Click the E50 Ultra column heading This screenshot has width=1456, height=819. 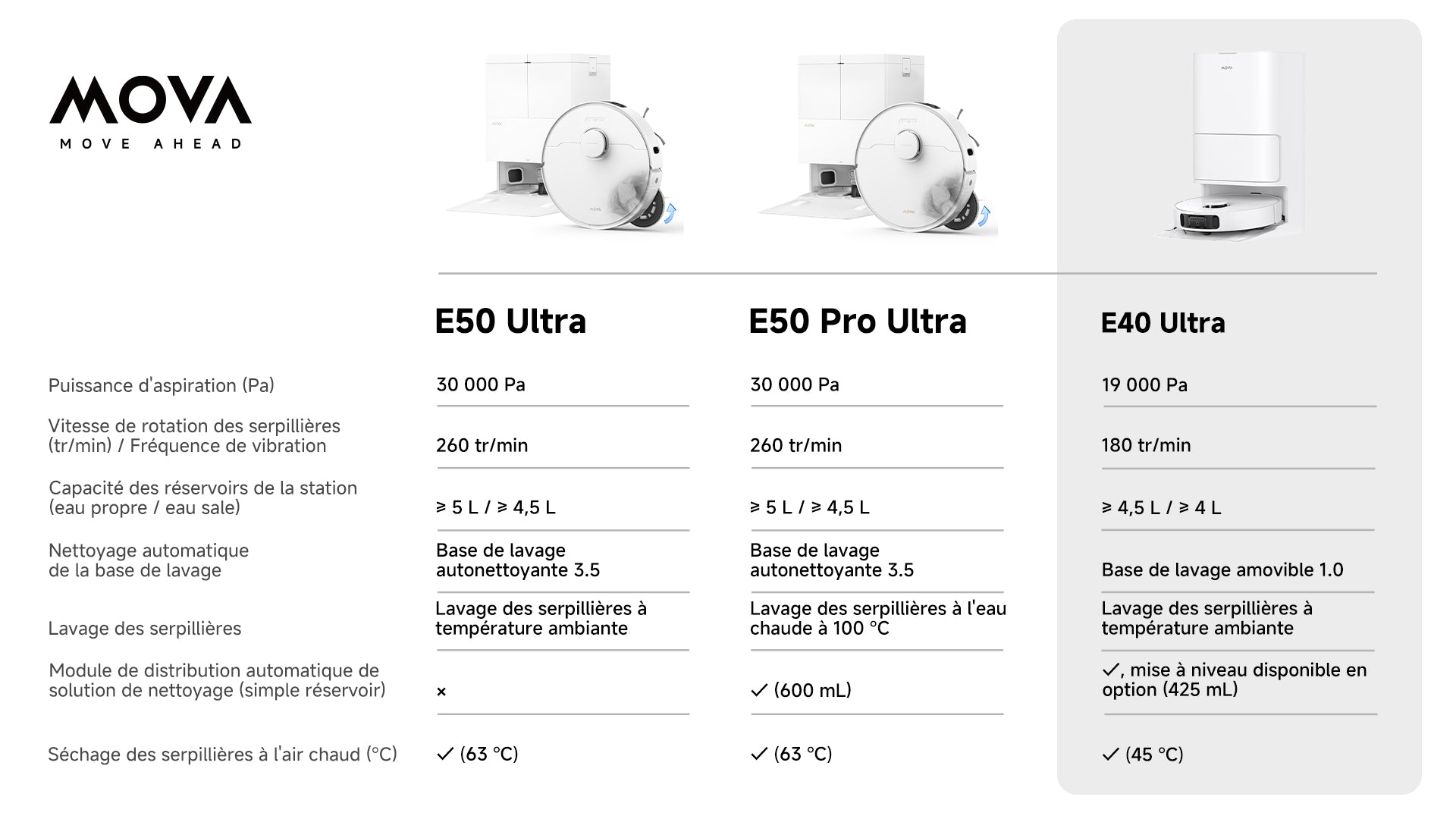pos(510,322)
